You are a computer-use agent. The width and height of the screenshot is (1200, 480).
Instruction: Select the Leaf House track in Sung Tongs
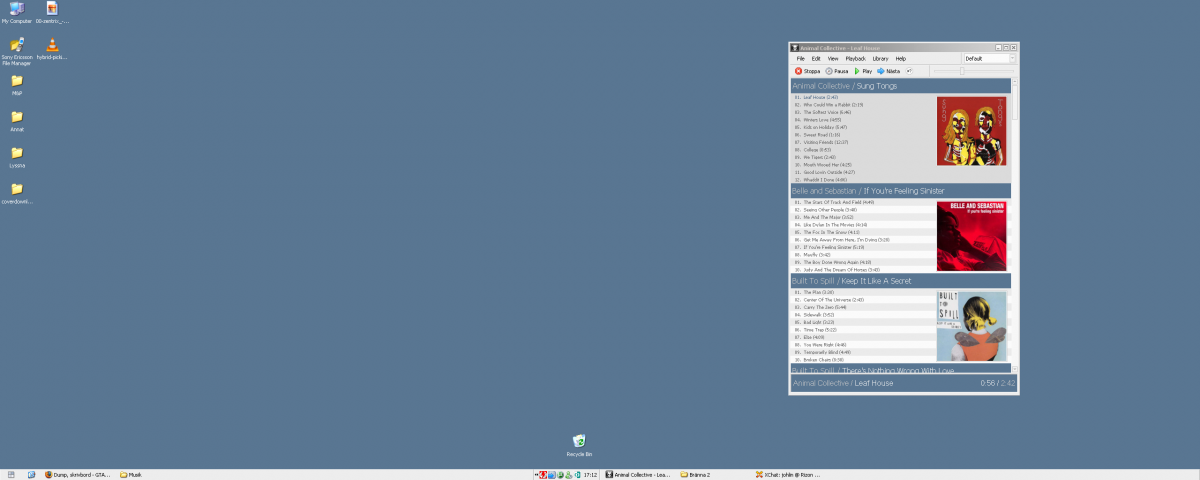(816, 97)
